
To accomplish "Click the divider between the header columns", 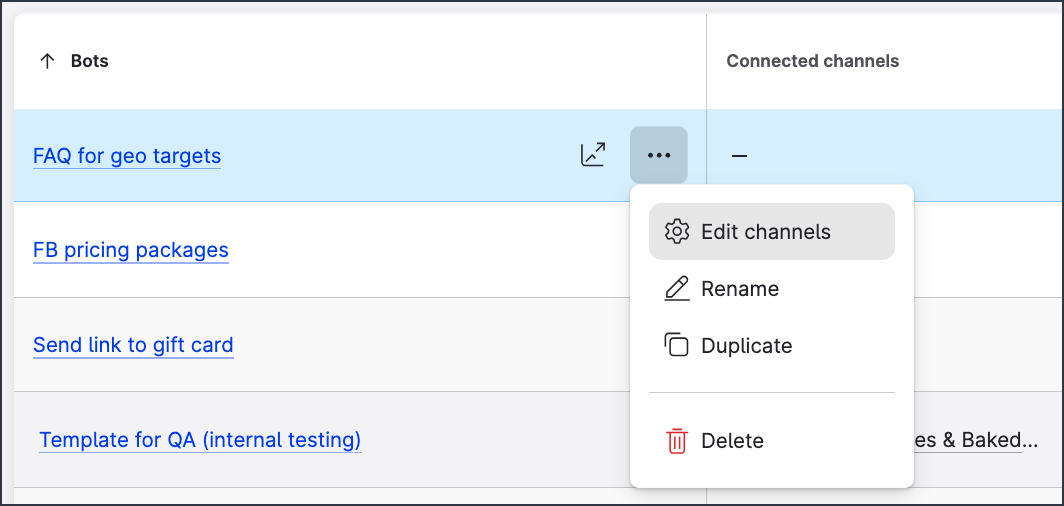I will point(706,61).
